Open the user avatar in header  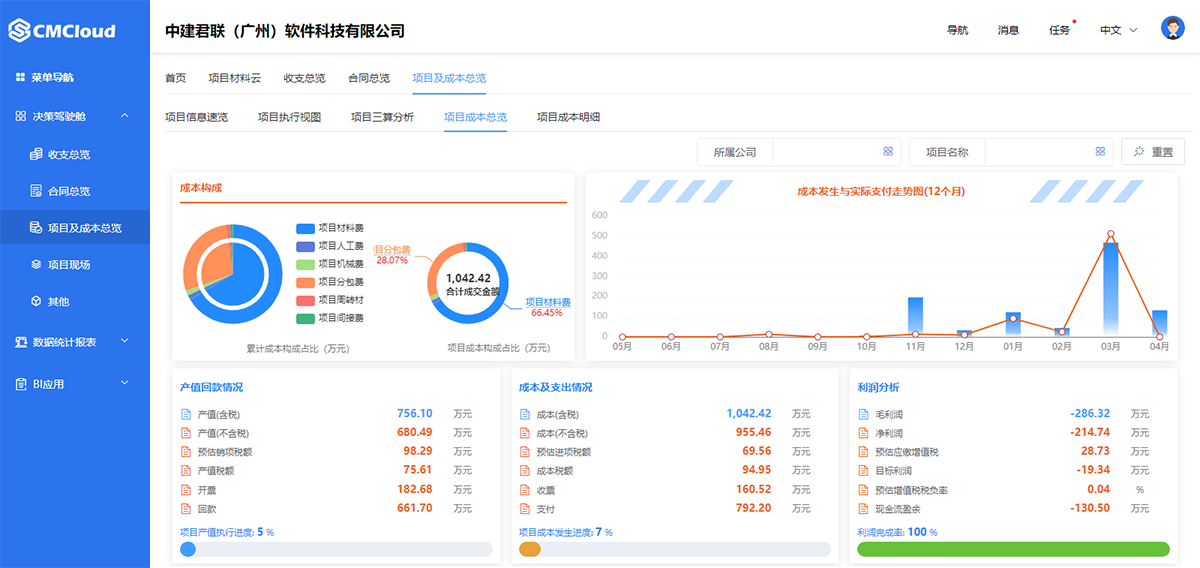tap(1173, 28)
